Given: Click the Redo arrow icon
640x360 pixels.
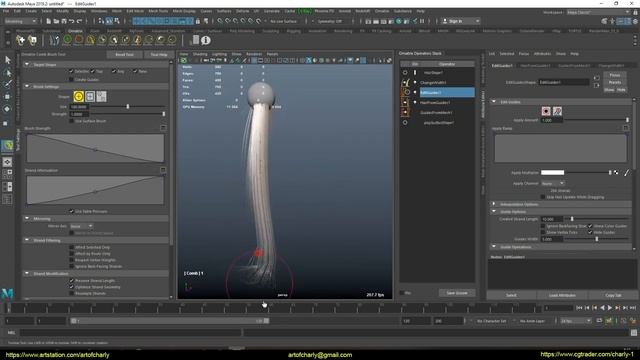Looking at the screenshot, I should (x=80, y=21).
